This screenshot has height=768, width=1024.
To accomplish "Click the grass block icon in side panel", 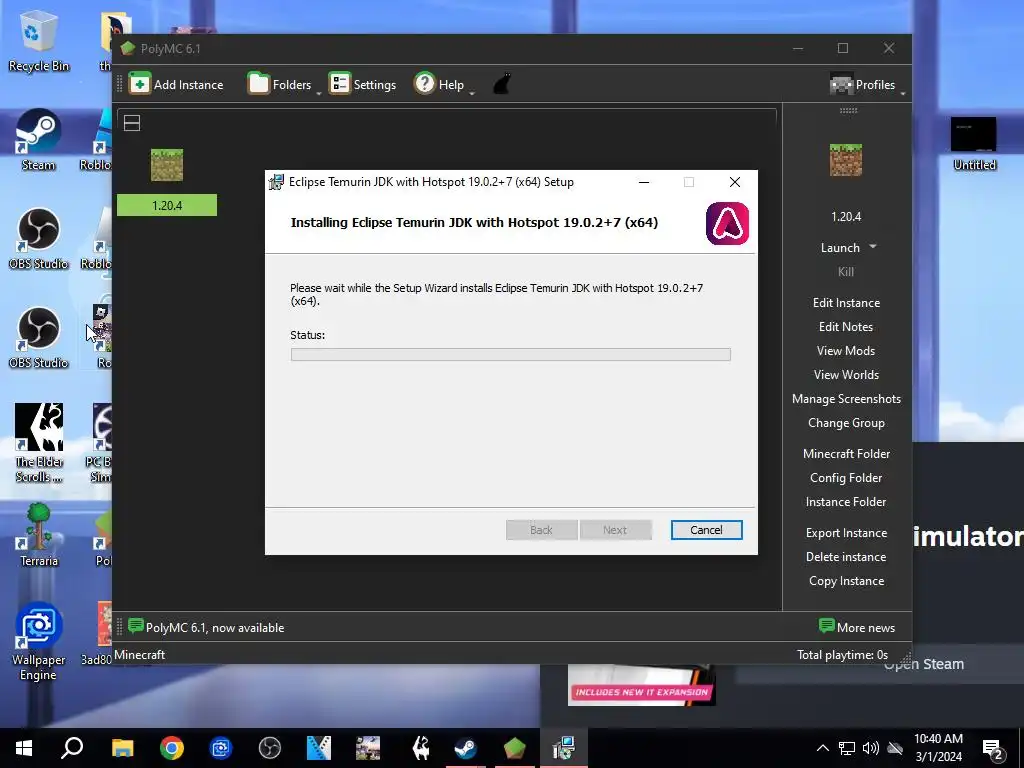I will [x=846, y=160].
